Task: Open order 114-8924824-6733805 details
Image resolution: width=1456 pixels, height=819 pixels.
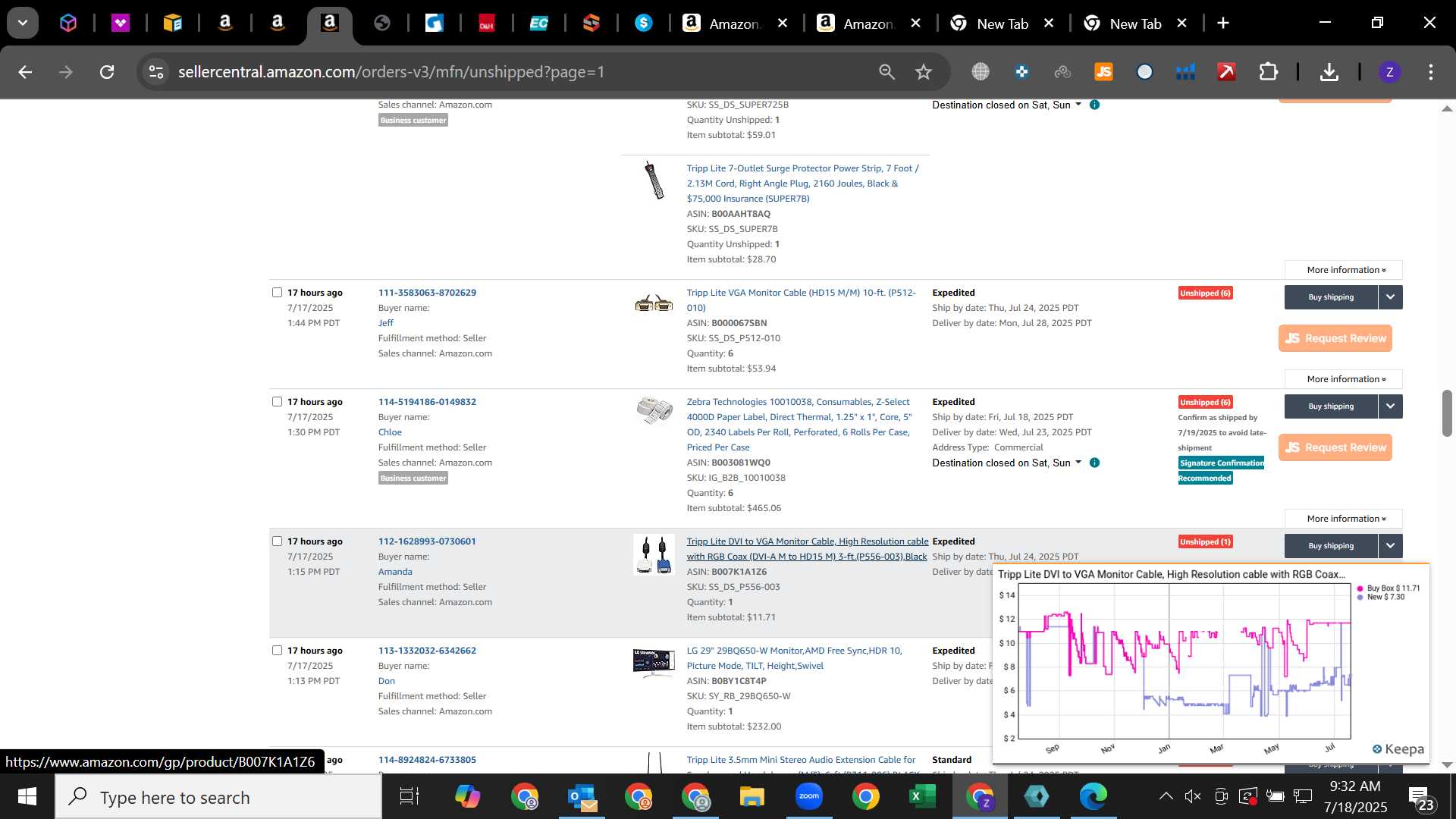Action: click(427, 760)
